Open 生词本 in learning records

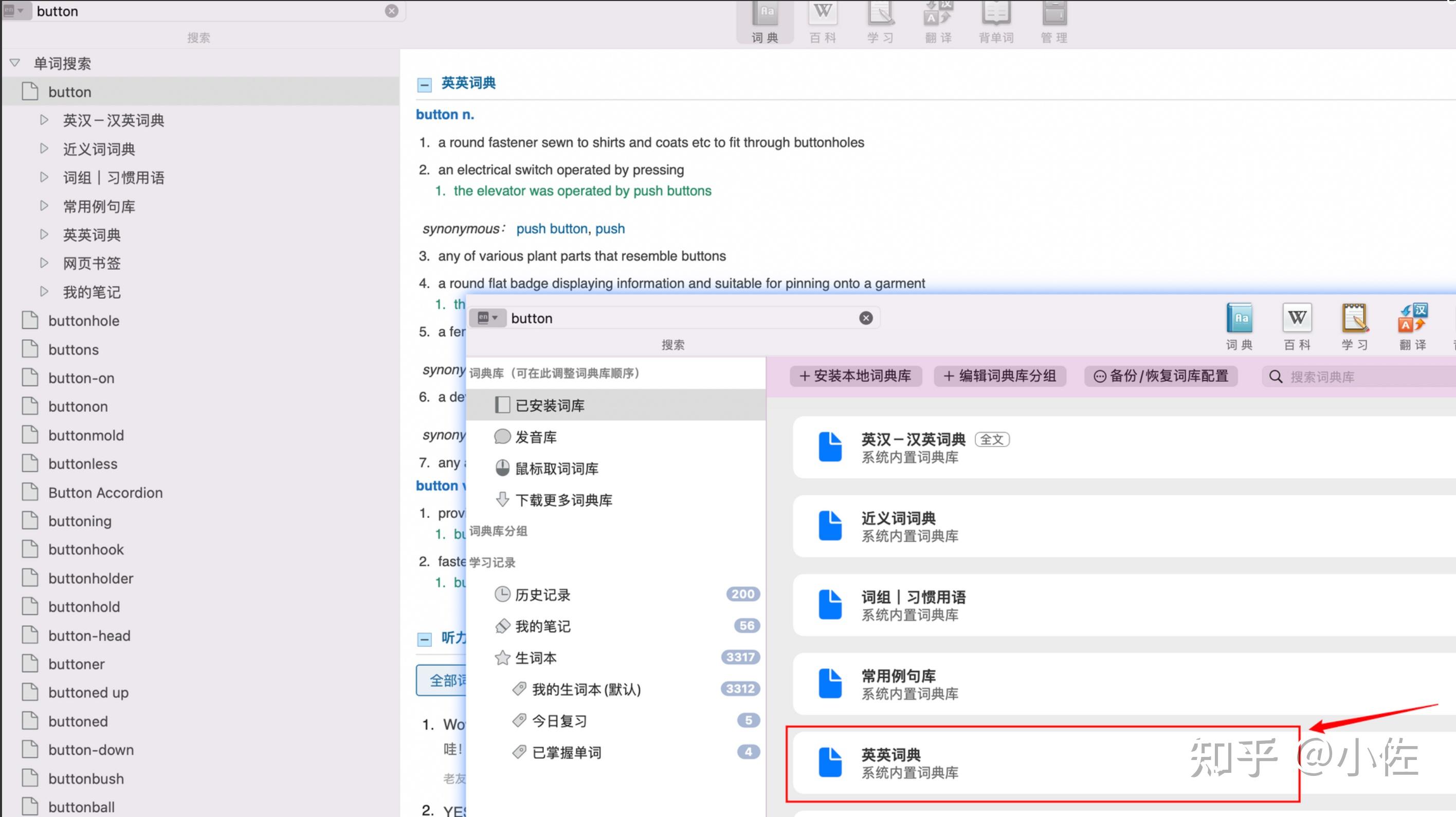(616, 658)
